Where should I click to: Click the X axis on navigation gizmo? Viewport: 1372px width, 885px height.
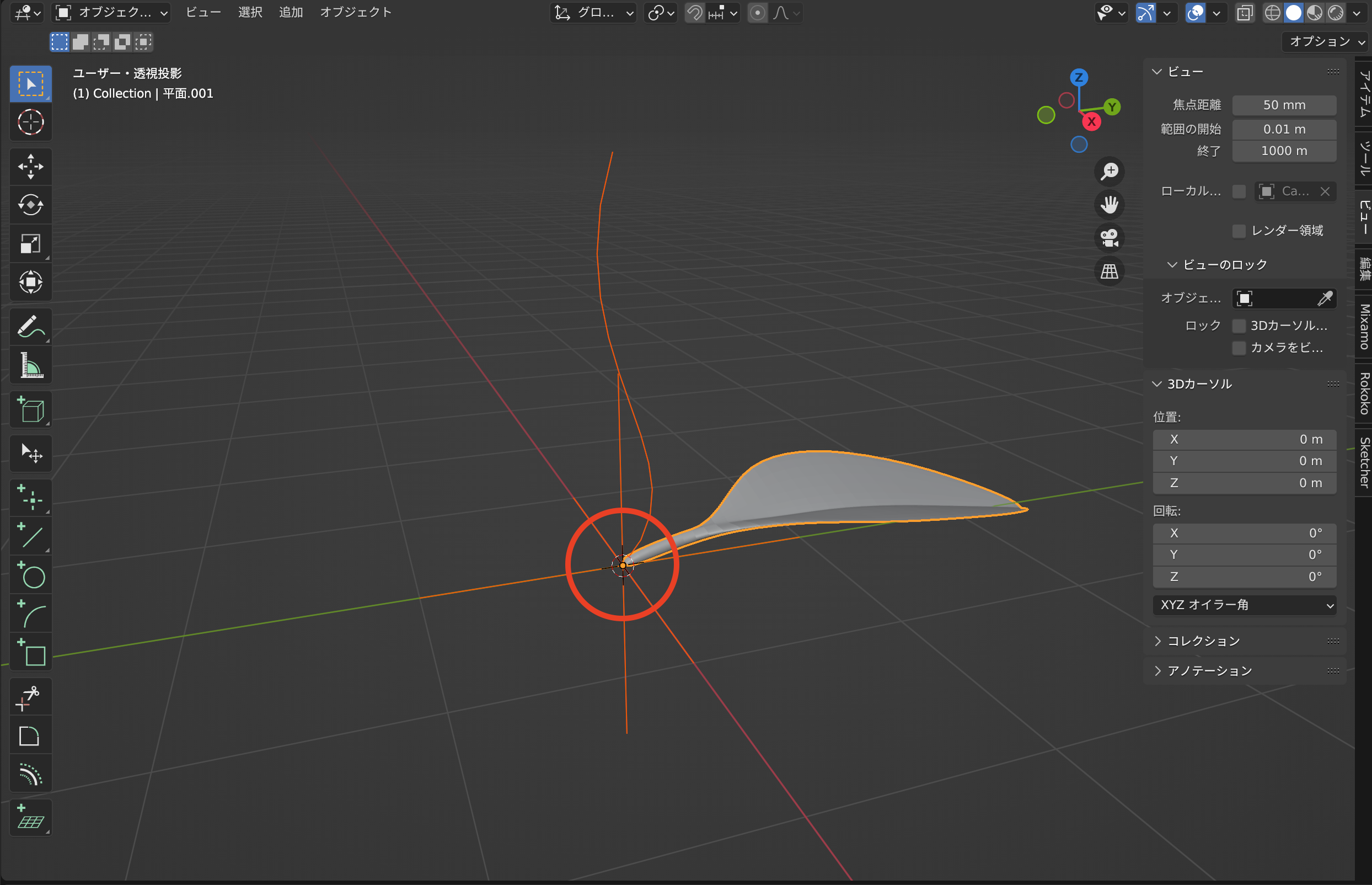pos(1091,122)
